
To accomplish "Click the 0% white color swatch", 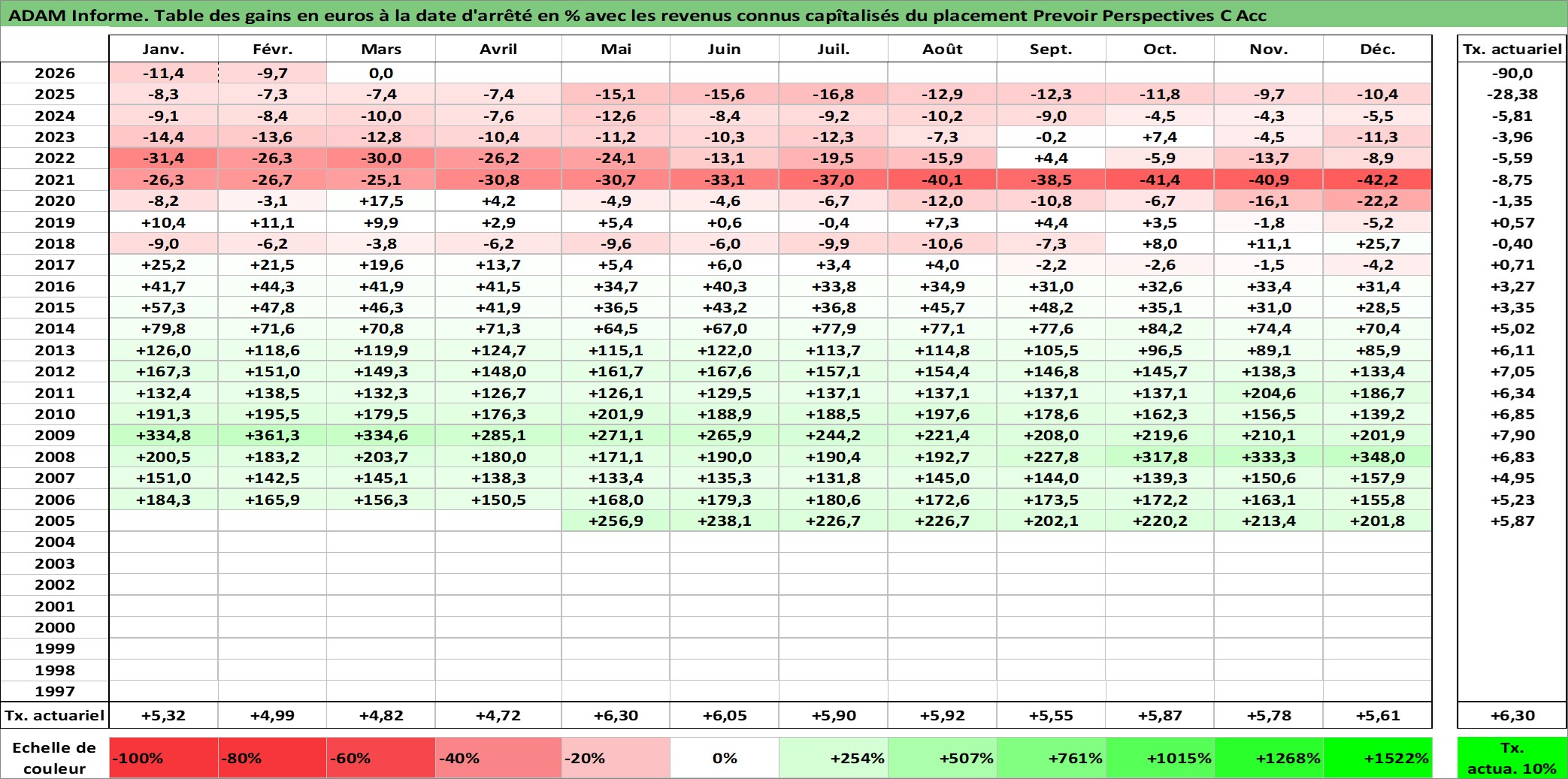I will [725, 758].
